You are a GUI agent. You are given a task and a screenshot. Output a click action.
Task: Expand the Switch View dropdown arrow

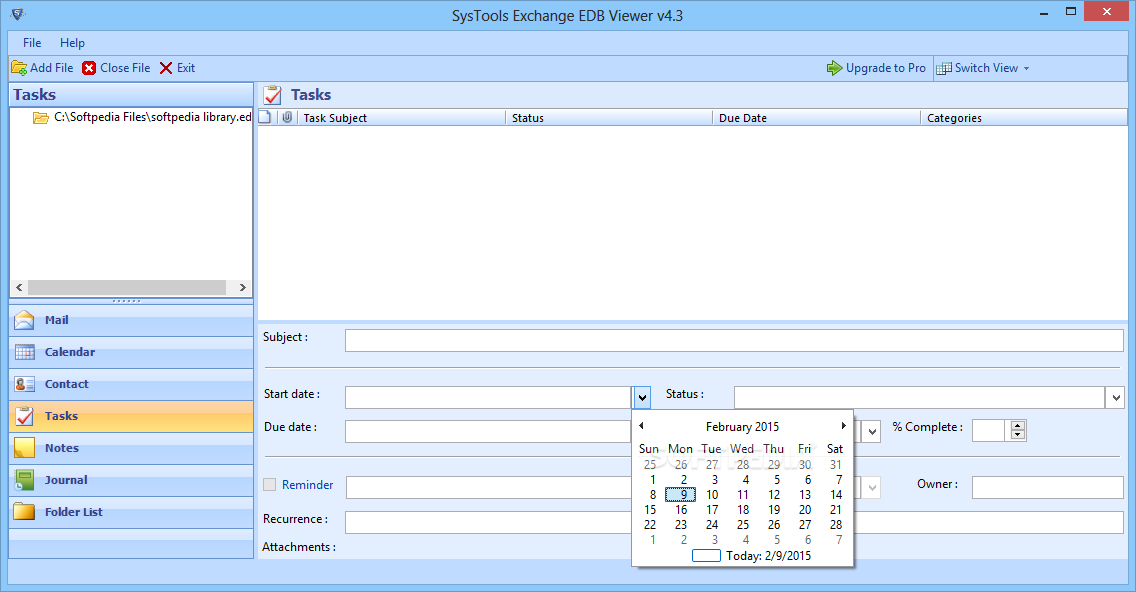coord(1027,68)
